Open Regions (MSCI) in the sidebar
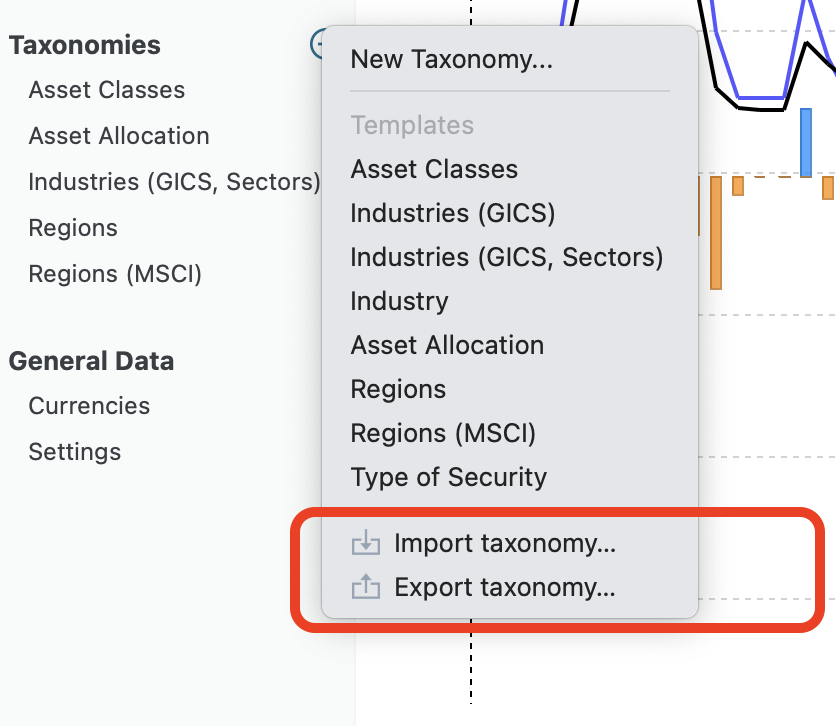 point(115,274)
